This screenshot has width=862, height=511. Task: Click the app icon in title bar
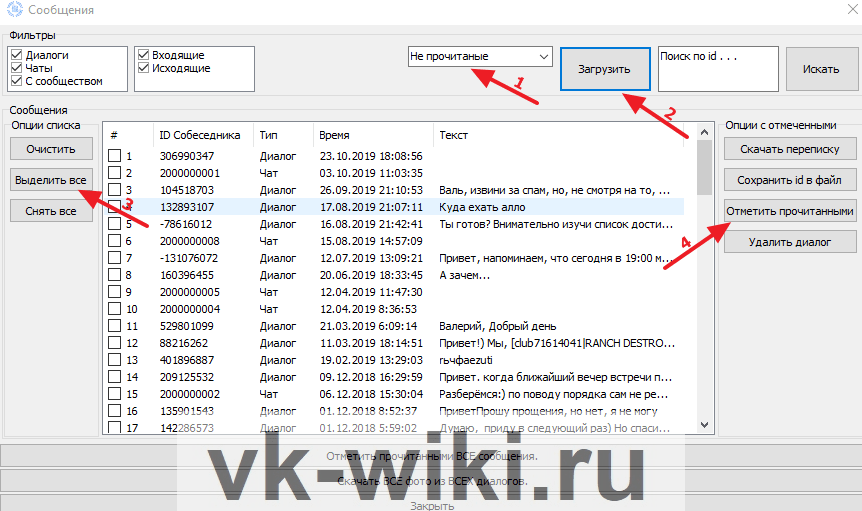(13, 10)
